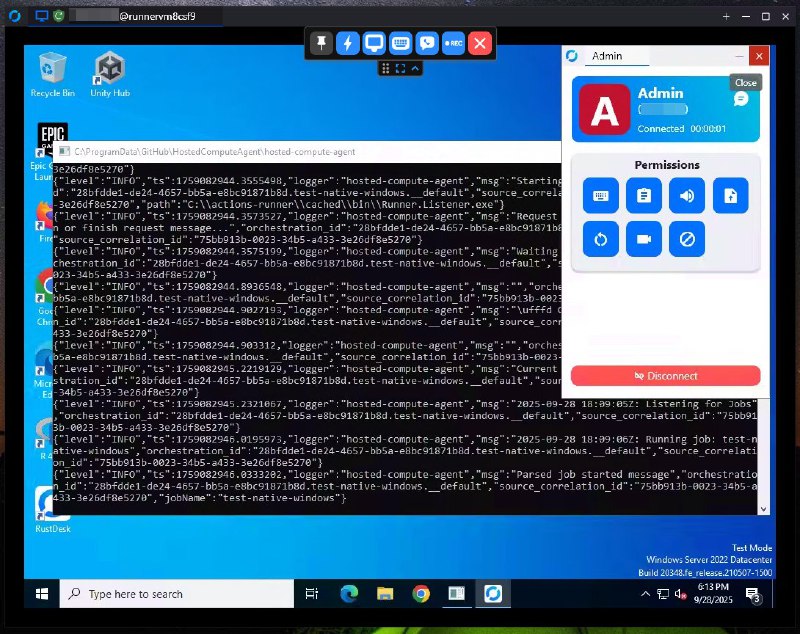Open the actions menu via lightning icon
This screenshot has width=800, height=634.
click(x=348, y=42)
